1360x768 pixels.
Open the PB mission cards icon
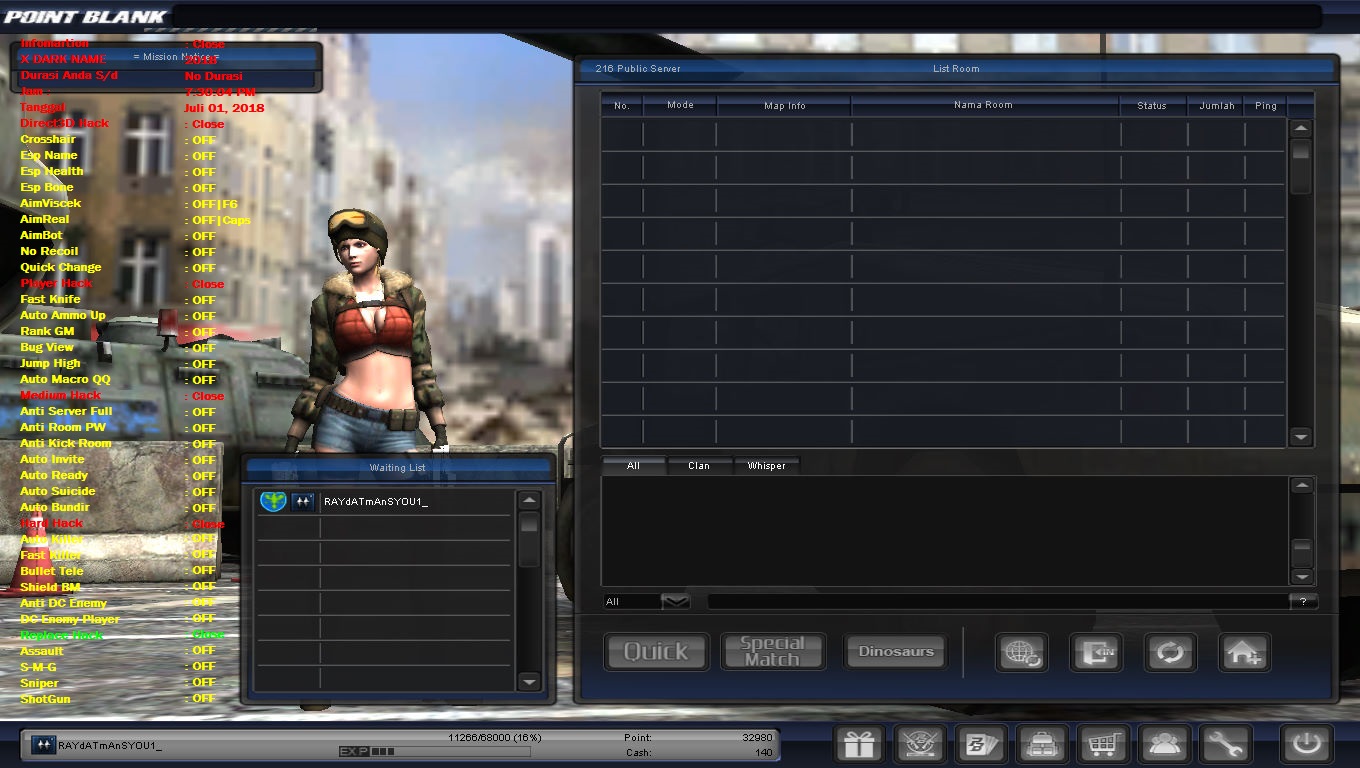pos(981,744)
